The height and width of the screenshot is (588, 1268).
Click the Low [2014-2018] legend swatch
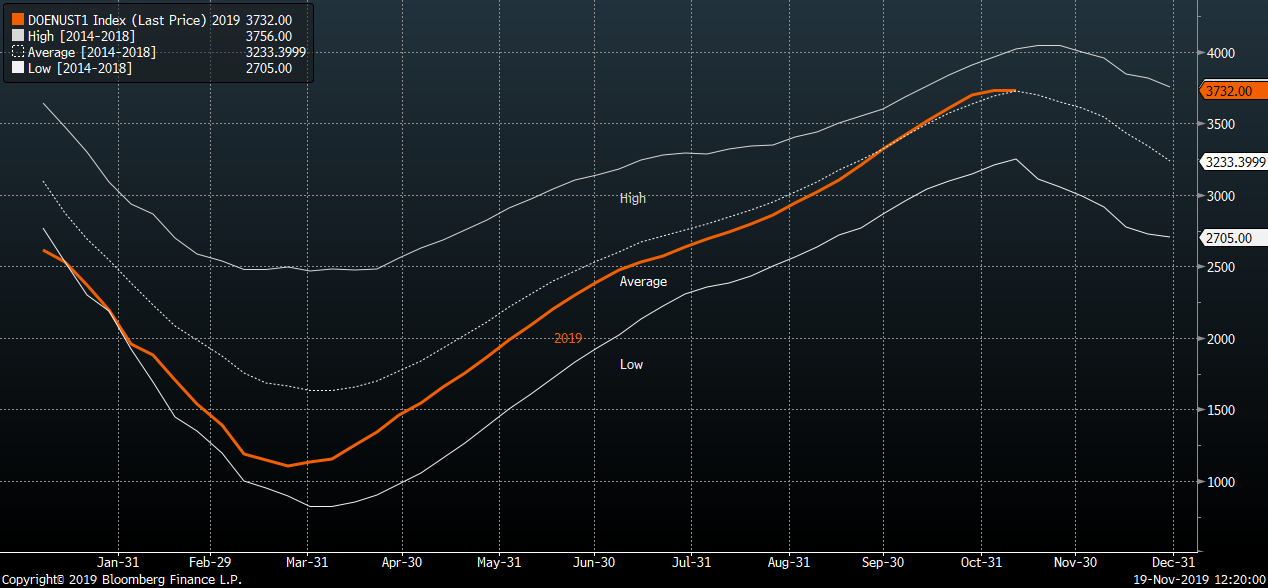point(18,68)
